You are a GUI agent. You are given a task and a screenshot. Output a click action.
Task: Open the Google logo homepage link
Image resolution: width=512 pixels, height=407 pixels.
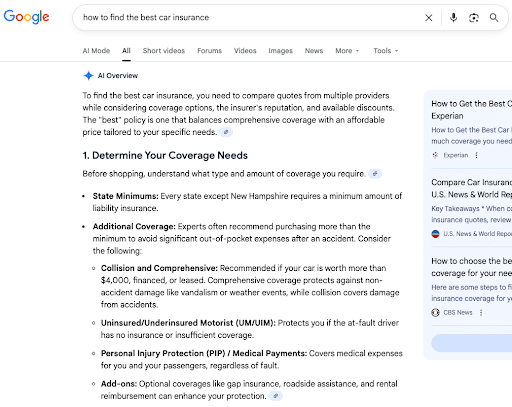coord(26,17)
